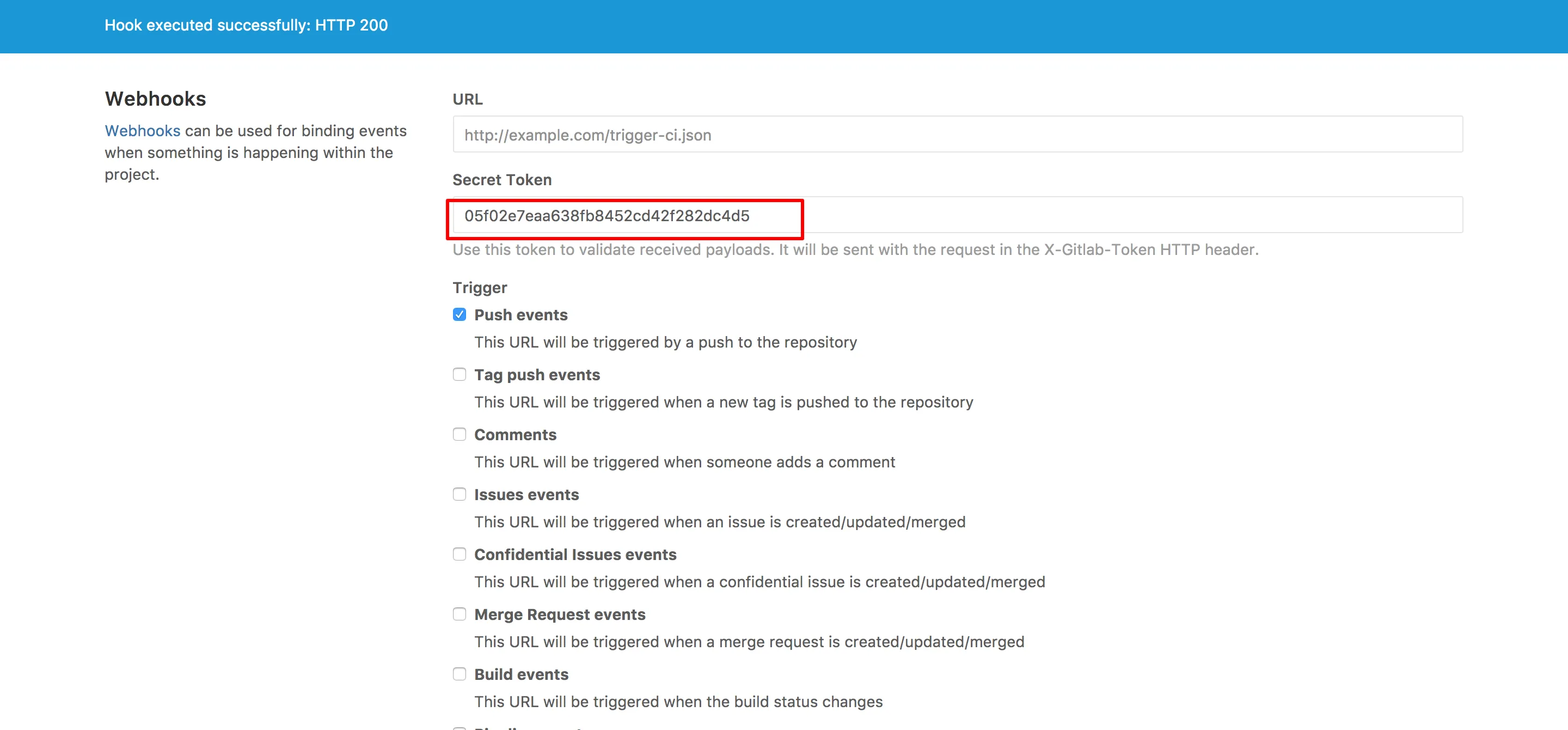This screenshot has width=1568, height=730.
Task: Click the "Tag push events" label text
Action: [x=537, y=375]
